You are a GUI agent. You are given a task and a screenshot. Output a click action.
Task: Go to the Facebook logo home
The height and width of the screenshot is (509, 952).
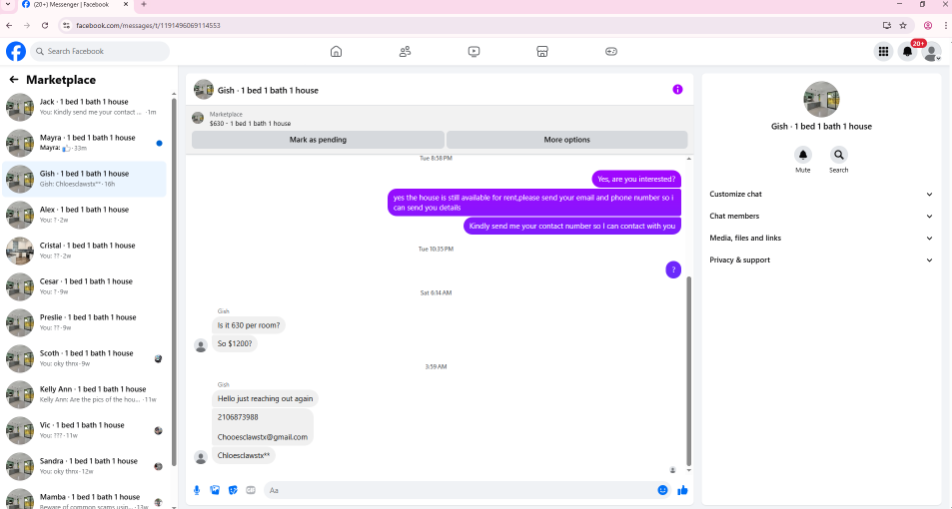pyautogui.click(x=16, y=52)
